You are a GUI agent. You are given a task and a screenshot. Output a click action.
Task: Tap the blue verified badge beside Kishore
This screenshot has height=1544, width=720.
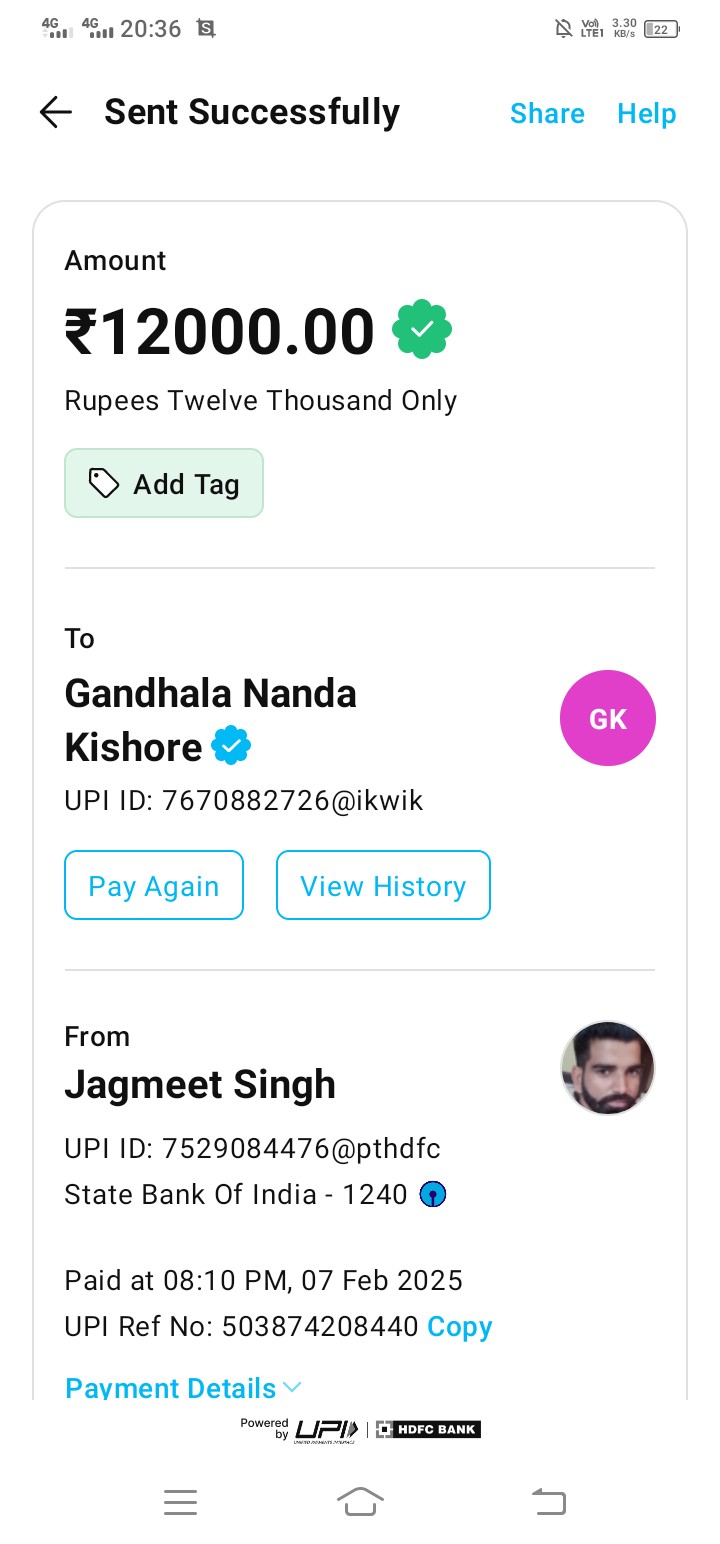tap(230, 746)
